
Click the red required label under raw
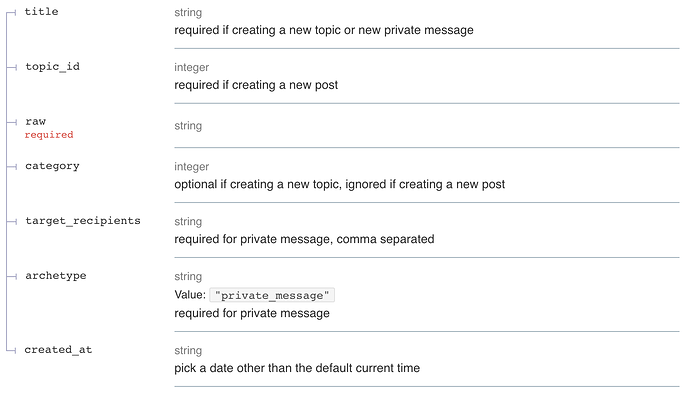pyautogui.click(x=49, y=135)
